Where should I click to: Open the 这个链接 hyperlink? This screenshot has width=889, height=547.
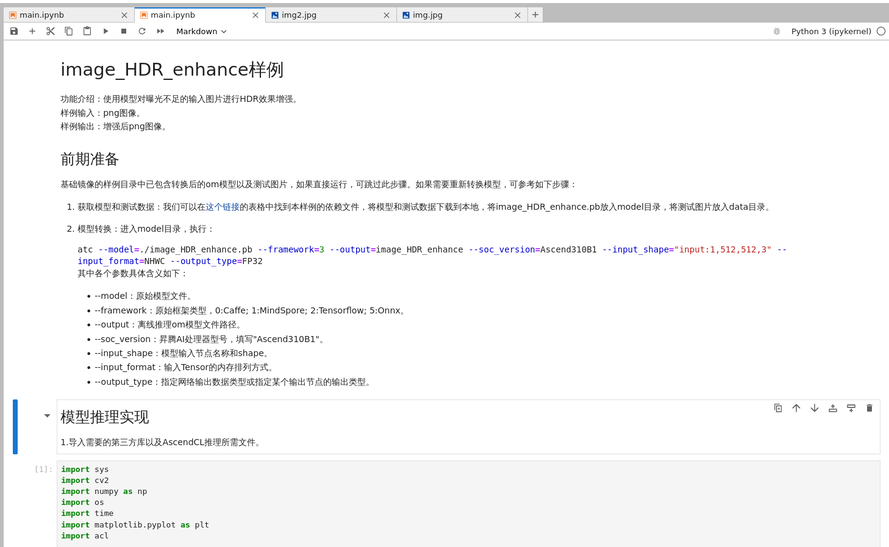222,207
